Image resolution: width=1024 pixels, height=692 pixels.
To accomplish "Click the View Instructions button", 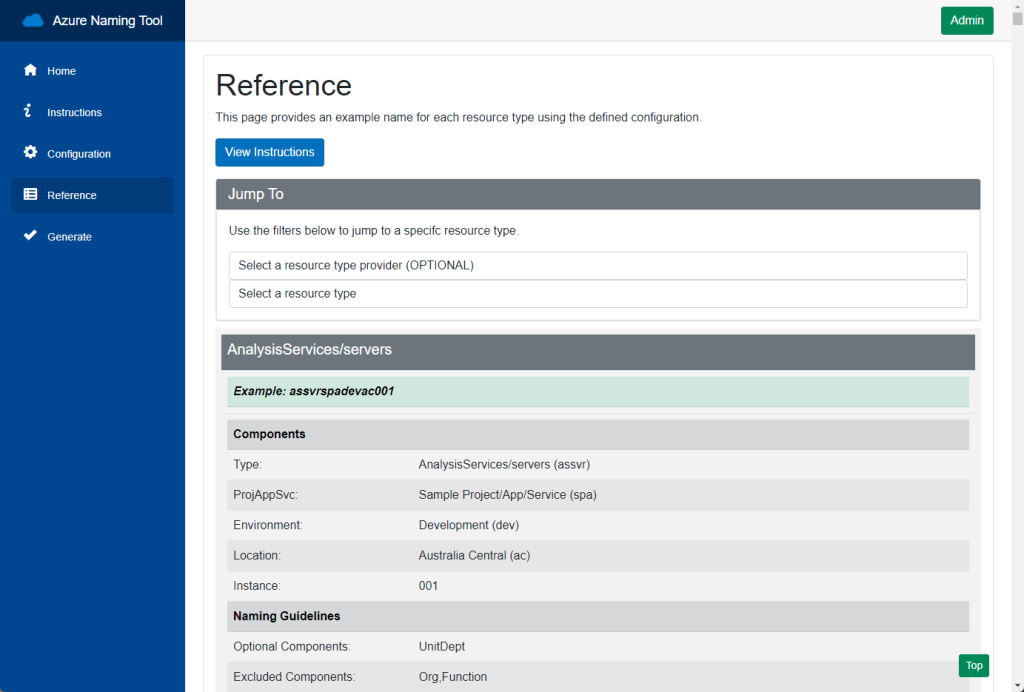I will click(270, 152).
